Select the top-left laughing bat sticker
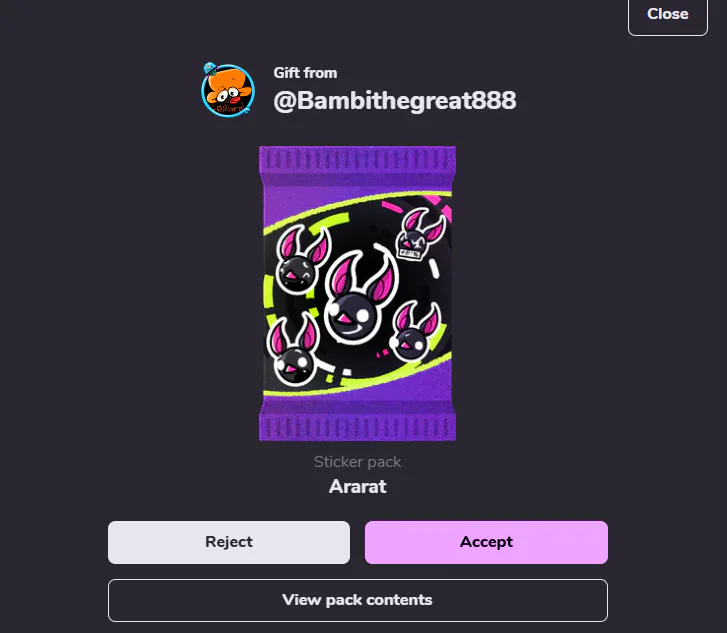Viewport: 727px width, 633px height. 302,260
